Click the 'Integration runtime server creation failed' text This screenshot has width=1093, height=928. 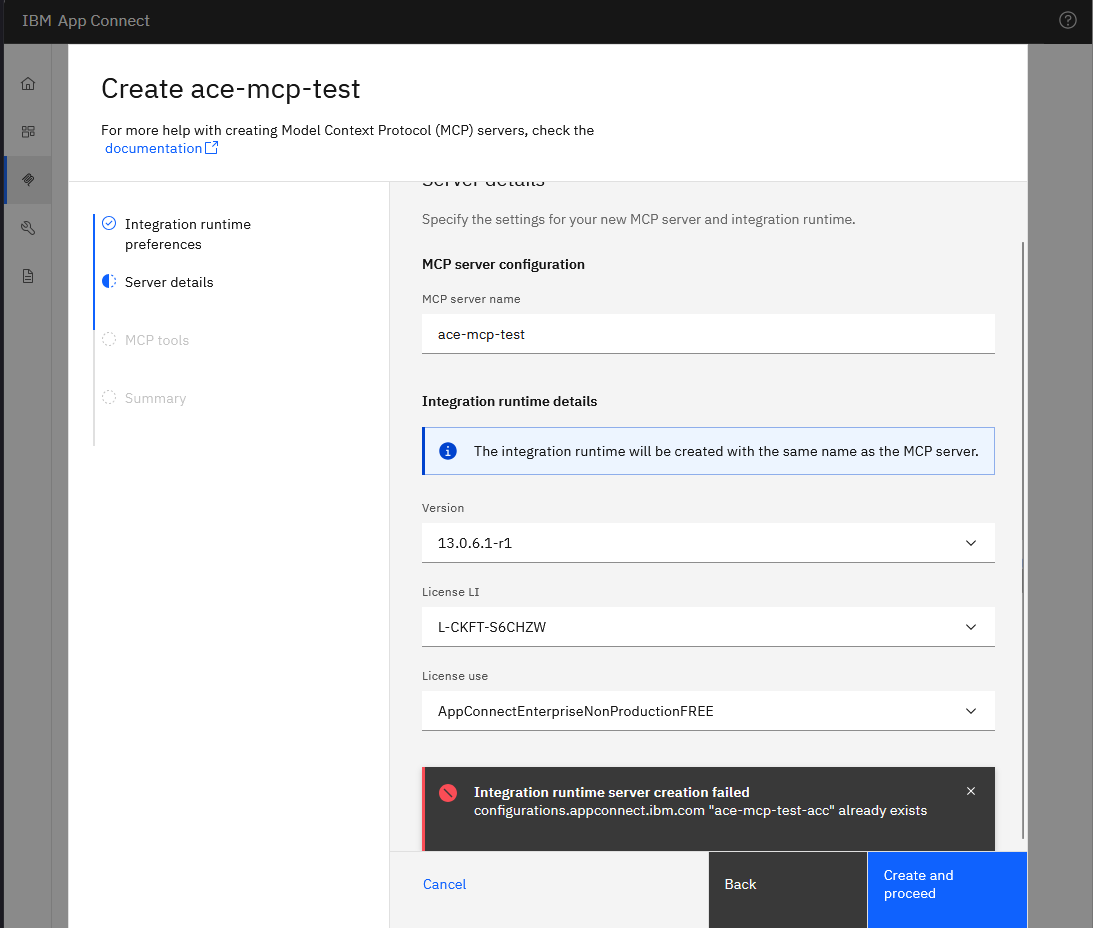(x=611, y=792)
